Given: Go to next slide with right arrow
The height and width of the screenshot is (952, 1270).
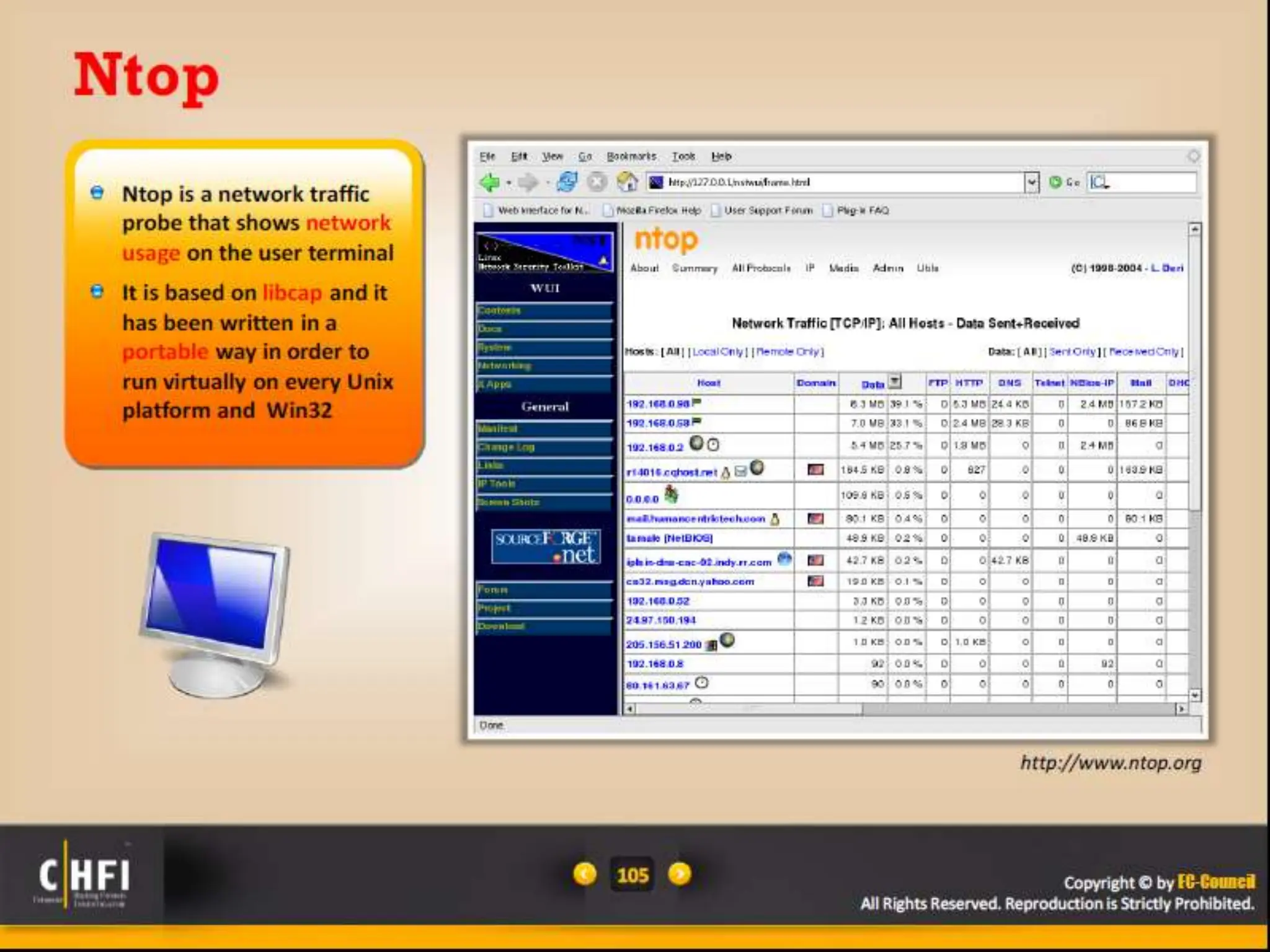Looking at the screenshot, I should pyautogui.click(x=680, y=874).
